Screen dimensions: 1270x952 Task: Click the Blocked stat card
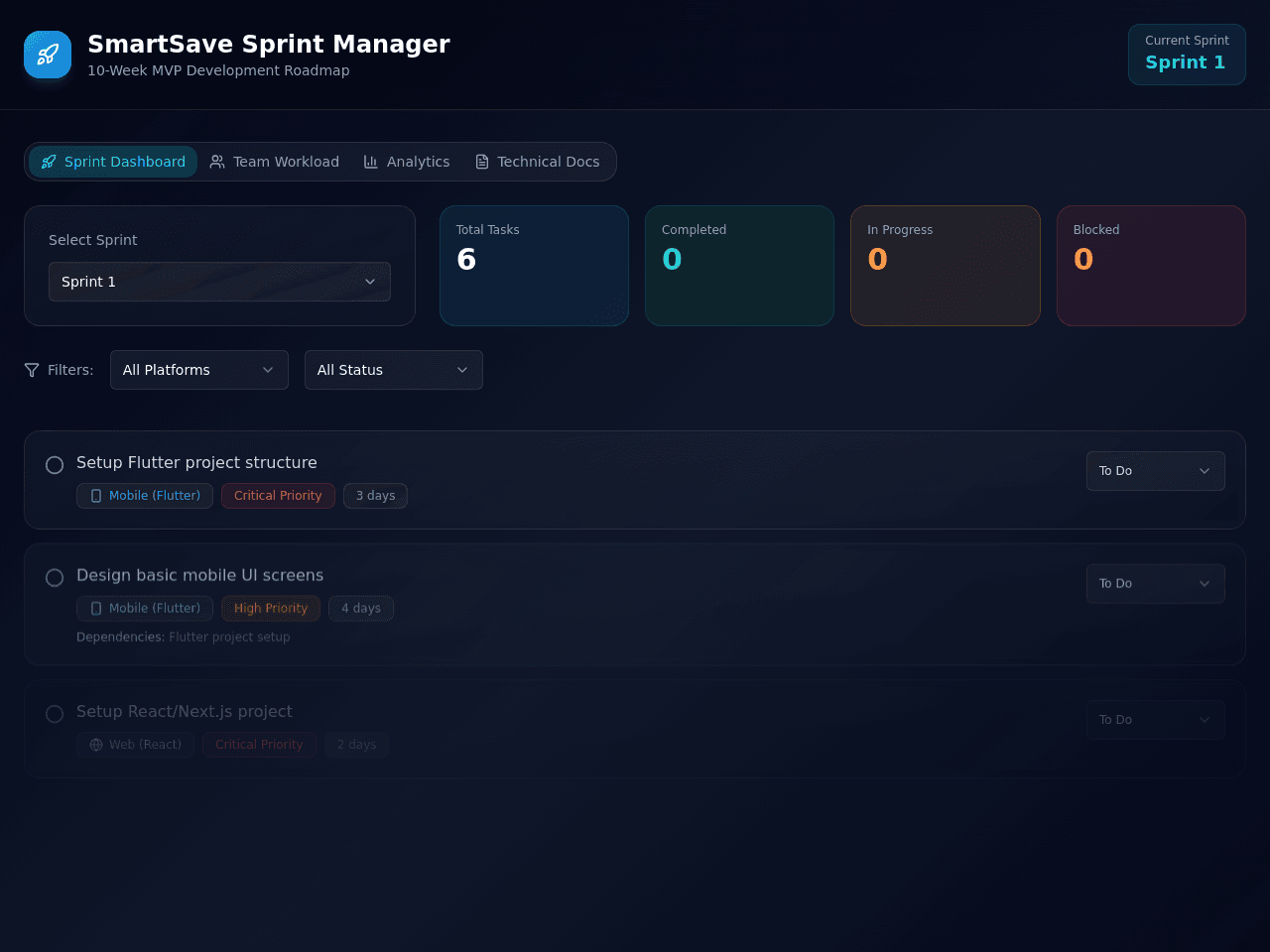point(1151,266)
